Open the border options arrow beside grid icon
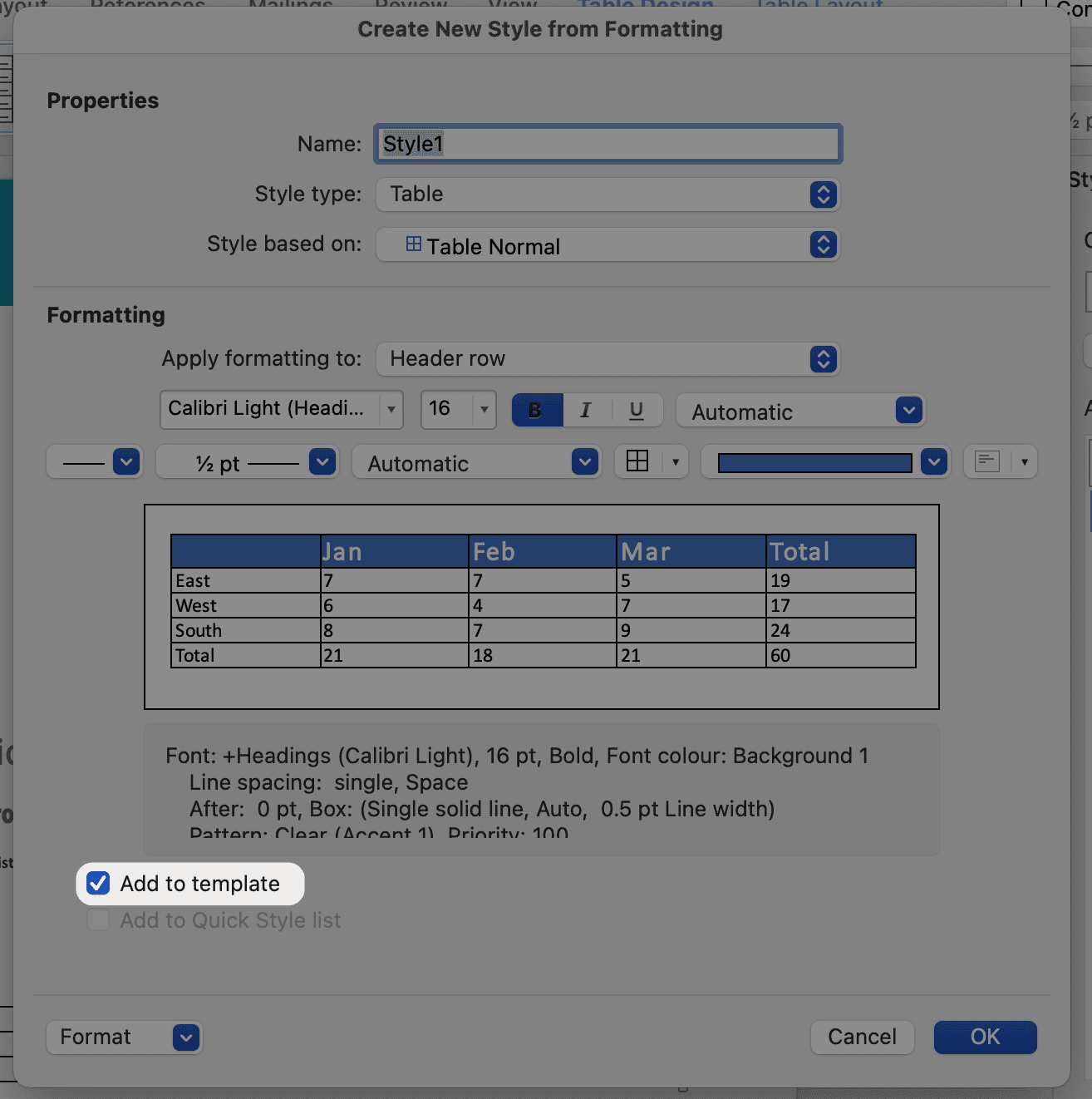 coord(676,461)
